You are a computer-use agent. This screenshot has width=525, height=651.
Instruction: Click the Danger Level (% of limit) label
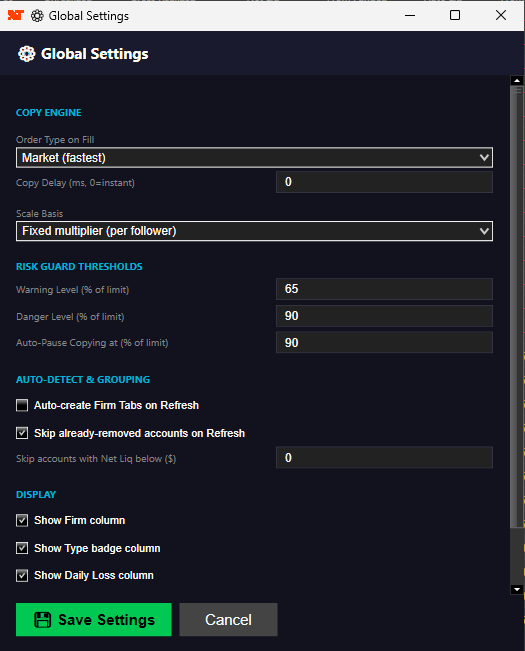click(x=70, y=316)
